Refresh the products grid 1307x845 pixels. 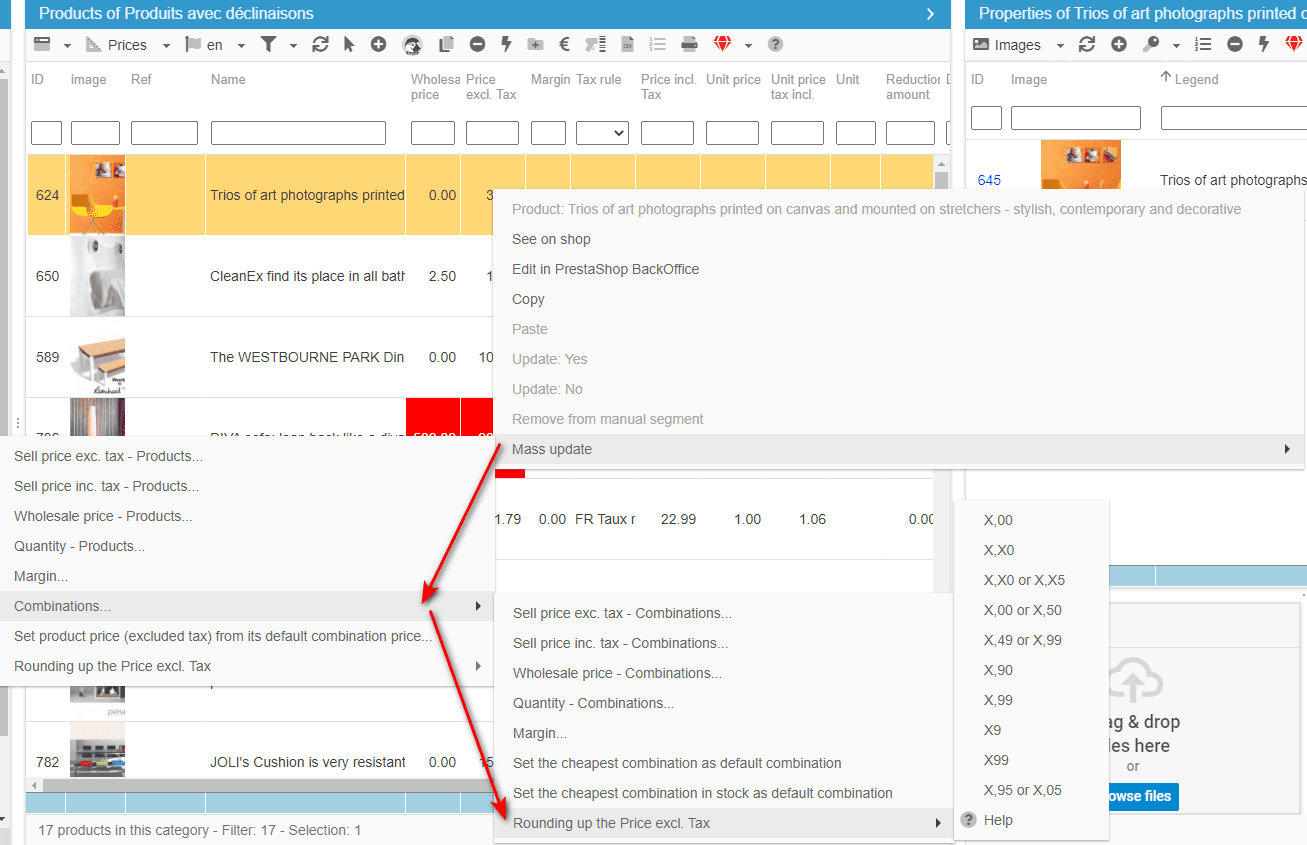pos(320,45)
